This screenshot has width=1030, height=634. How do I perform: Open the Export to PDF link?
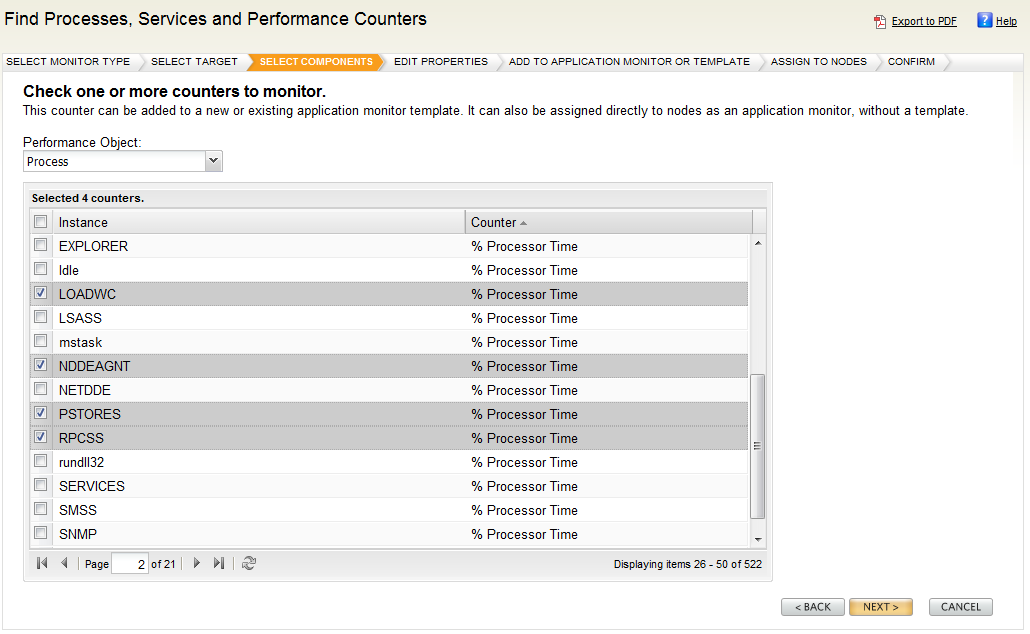point(924,21)
